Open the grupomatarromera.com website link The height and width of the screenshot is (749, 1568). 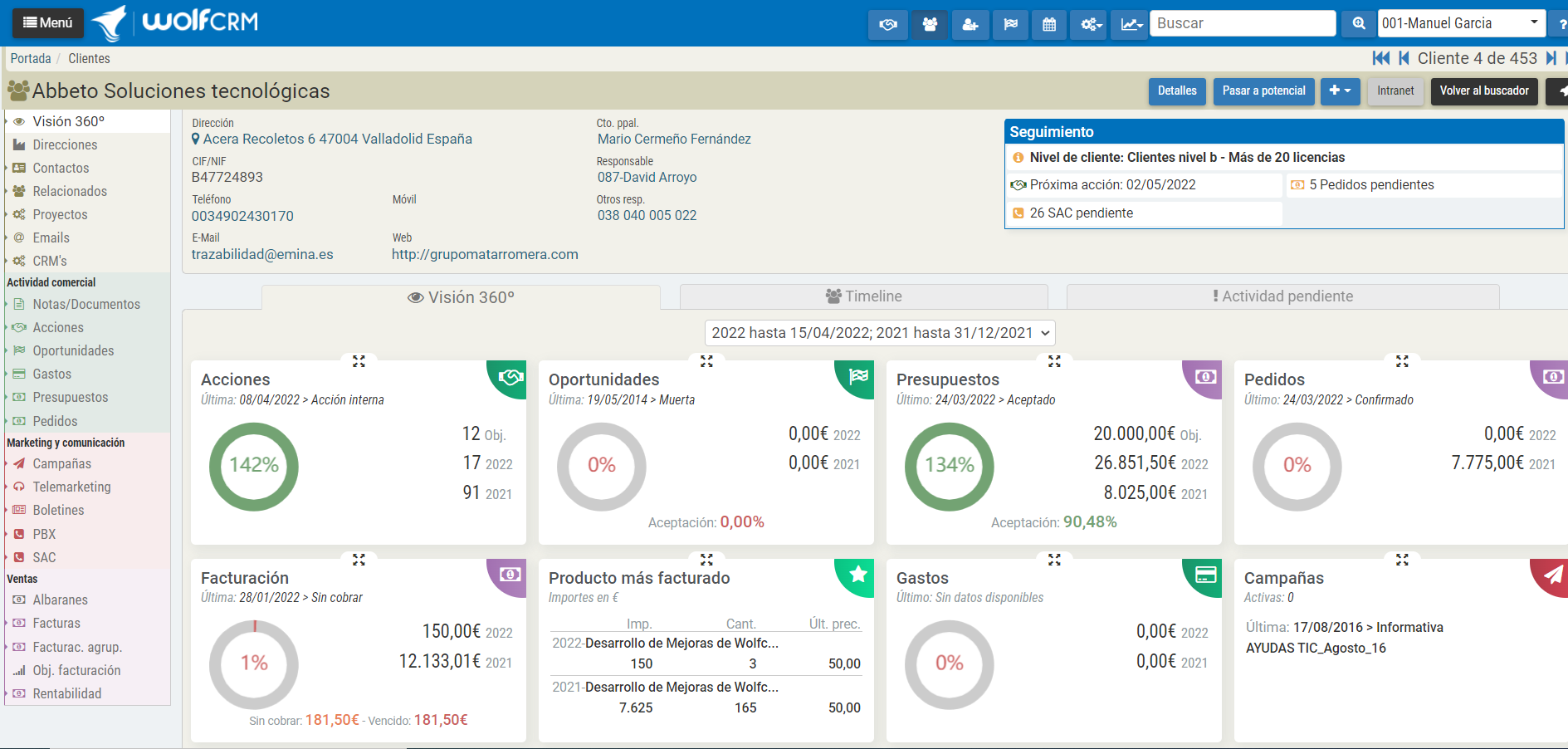pyautogui.click(x=485, y=254)
